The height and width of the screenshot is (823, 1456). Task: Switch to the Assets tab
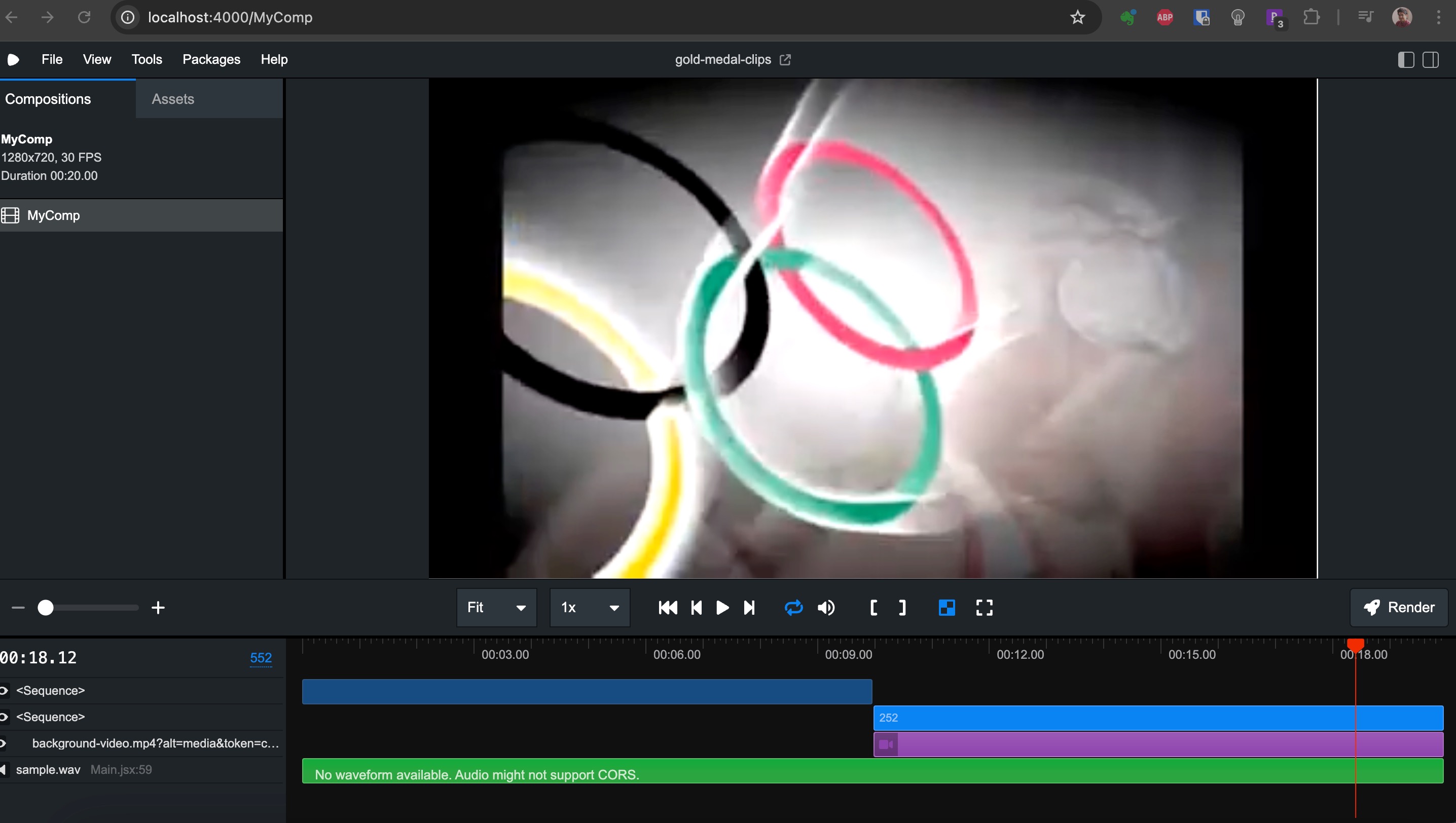[172, 99]
